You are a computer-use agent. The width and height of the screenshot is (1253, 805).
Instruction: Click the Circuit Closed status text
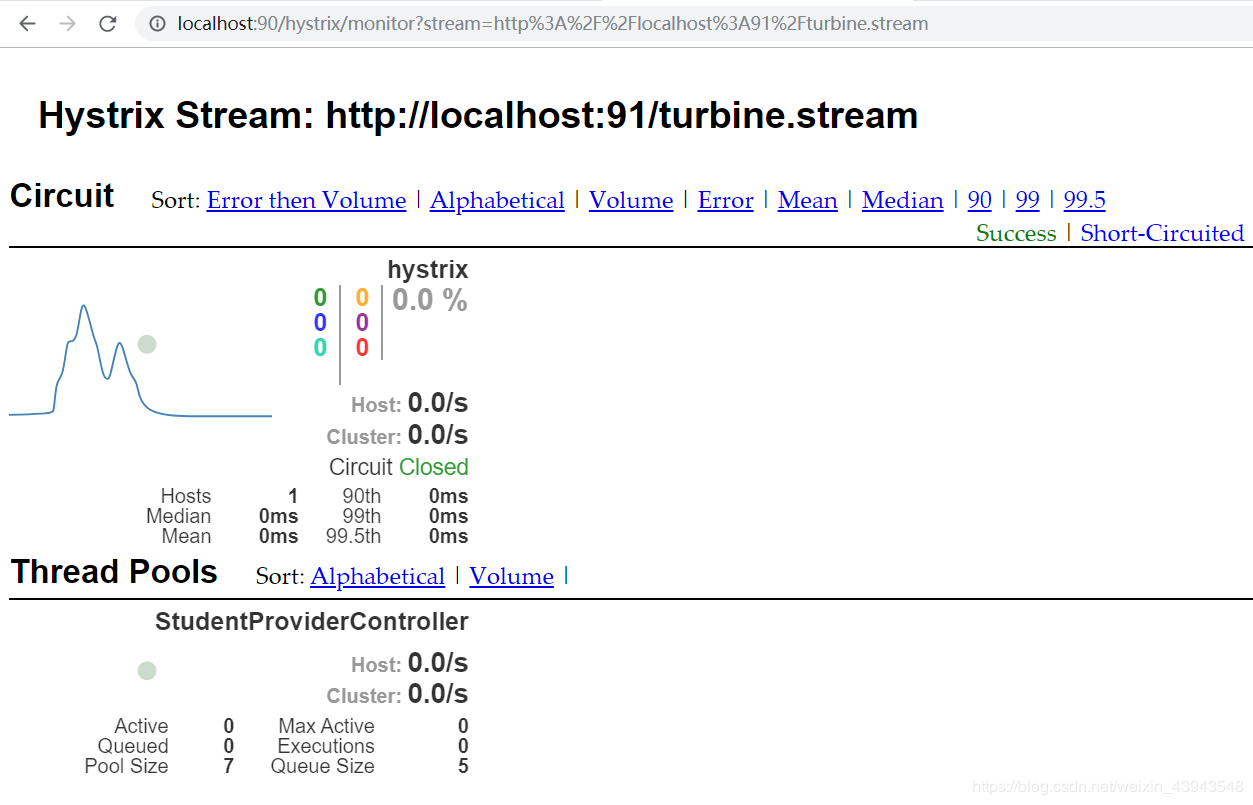point(399,467)
